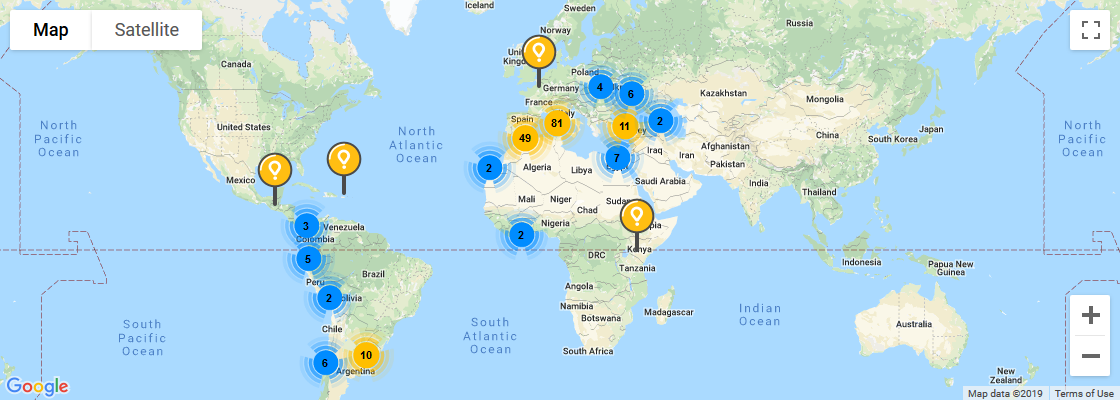Select the Map view tab
1120x400 pixels.
click(51, 30)
